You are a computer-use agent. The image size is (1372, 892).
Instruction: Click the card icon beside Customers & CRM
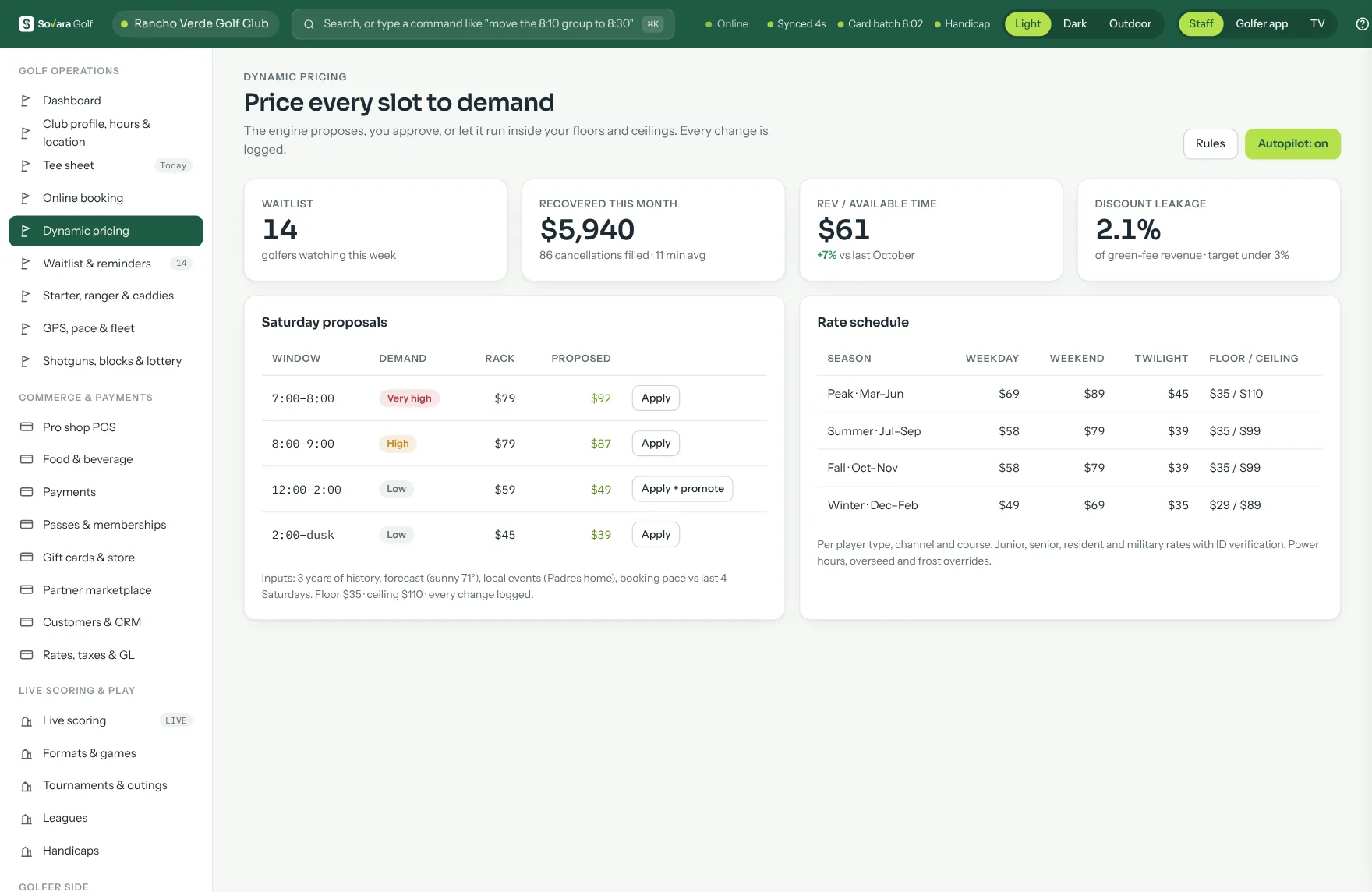click(27, 622)
